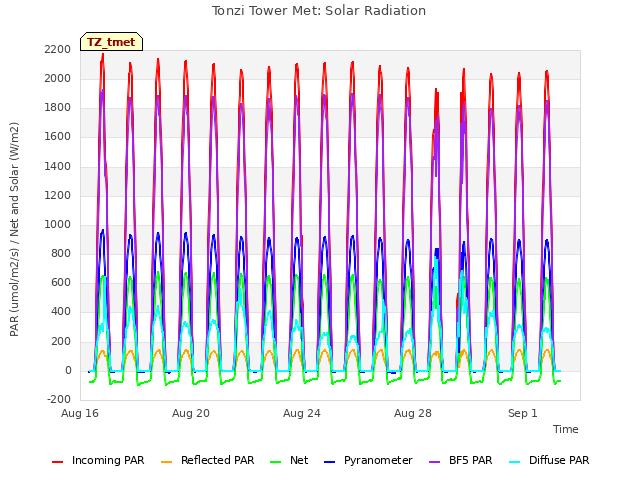
Task: Click the 1200 y-axis tick label
Action: pyautogui.click(x=58, y=195)
